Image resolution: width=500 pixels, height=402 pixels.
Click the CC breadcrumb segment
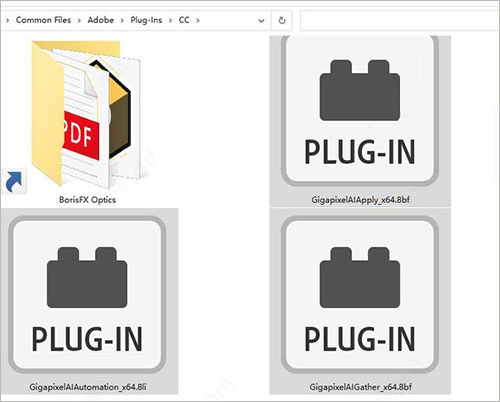184,20
